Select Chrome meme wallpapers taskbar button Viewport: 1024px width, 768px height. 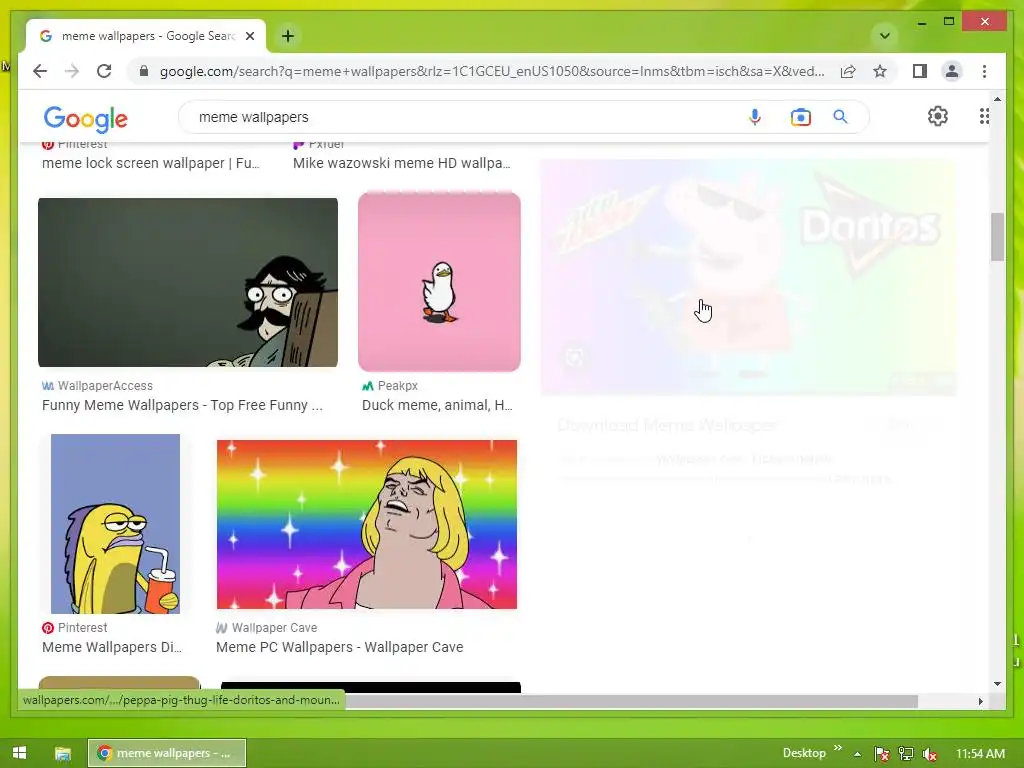pos(167,753)
